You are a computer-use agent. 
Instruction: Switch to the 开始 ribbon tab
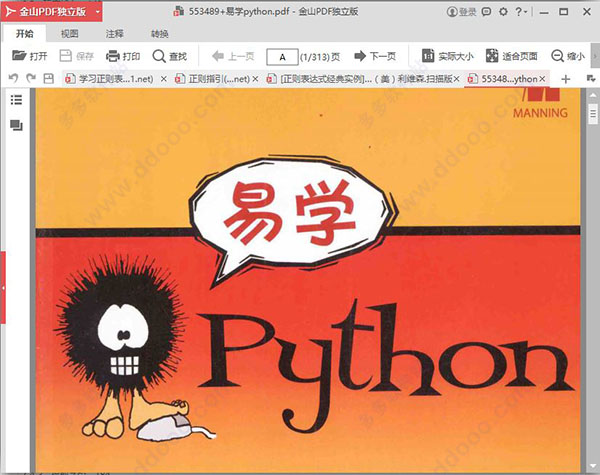pyautogui.click(x=24, y=34)
